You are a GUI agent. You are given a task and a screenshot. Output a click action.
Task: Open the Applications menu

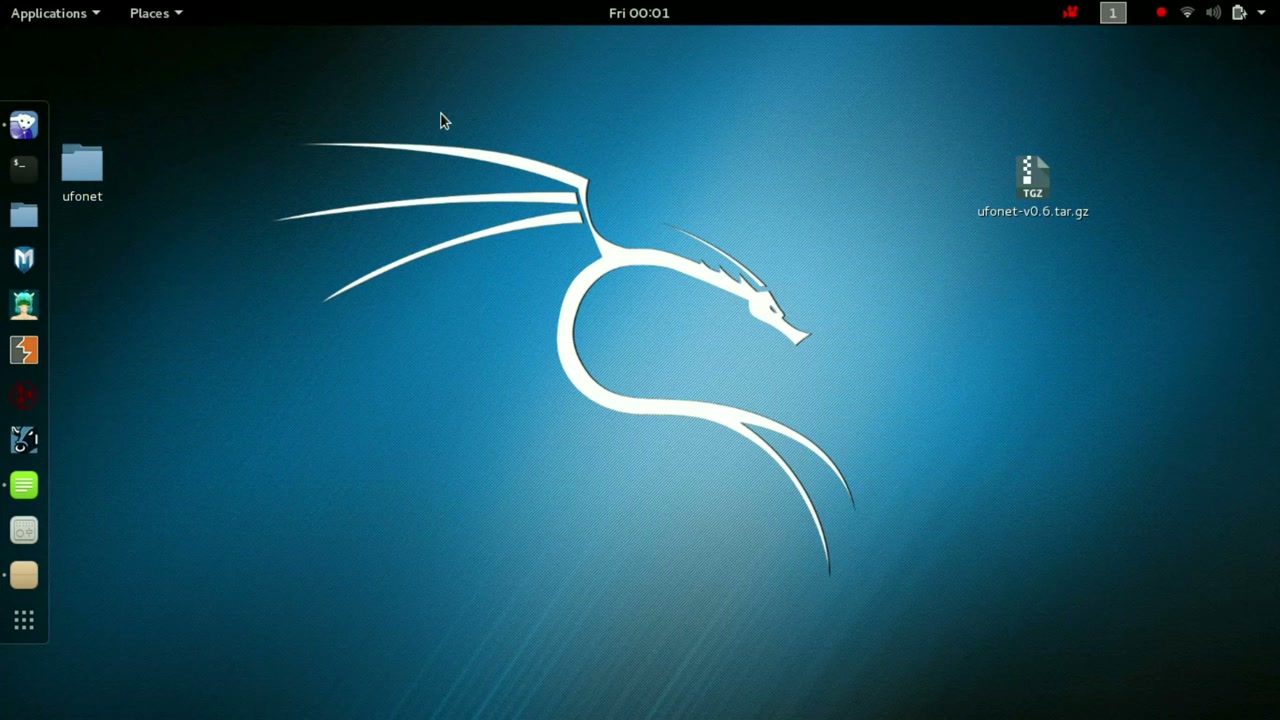[x=55, y=13]
